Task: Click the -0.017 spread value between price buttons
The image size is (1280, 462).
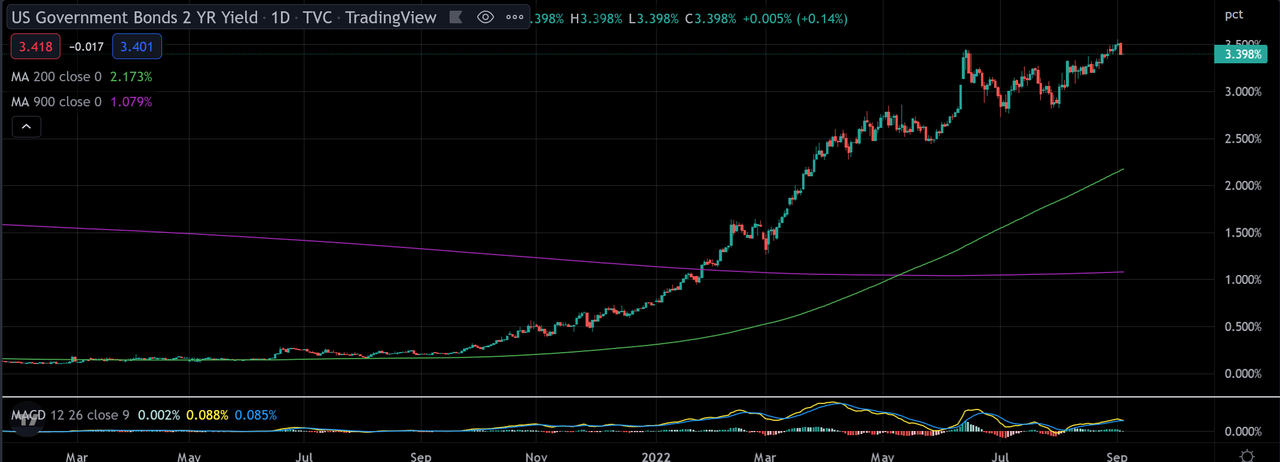Action: (87, 45)
